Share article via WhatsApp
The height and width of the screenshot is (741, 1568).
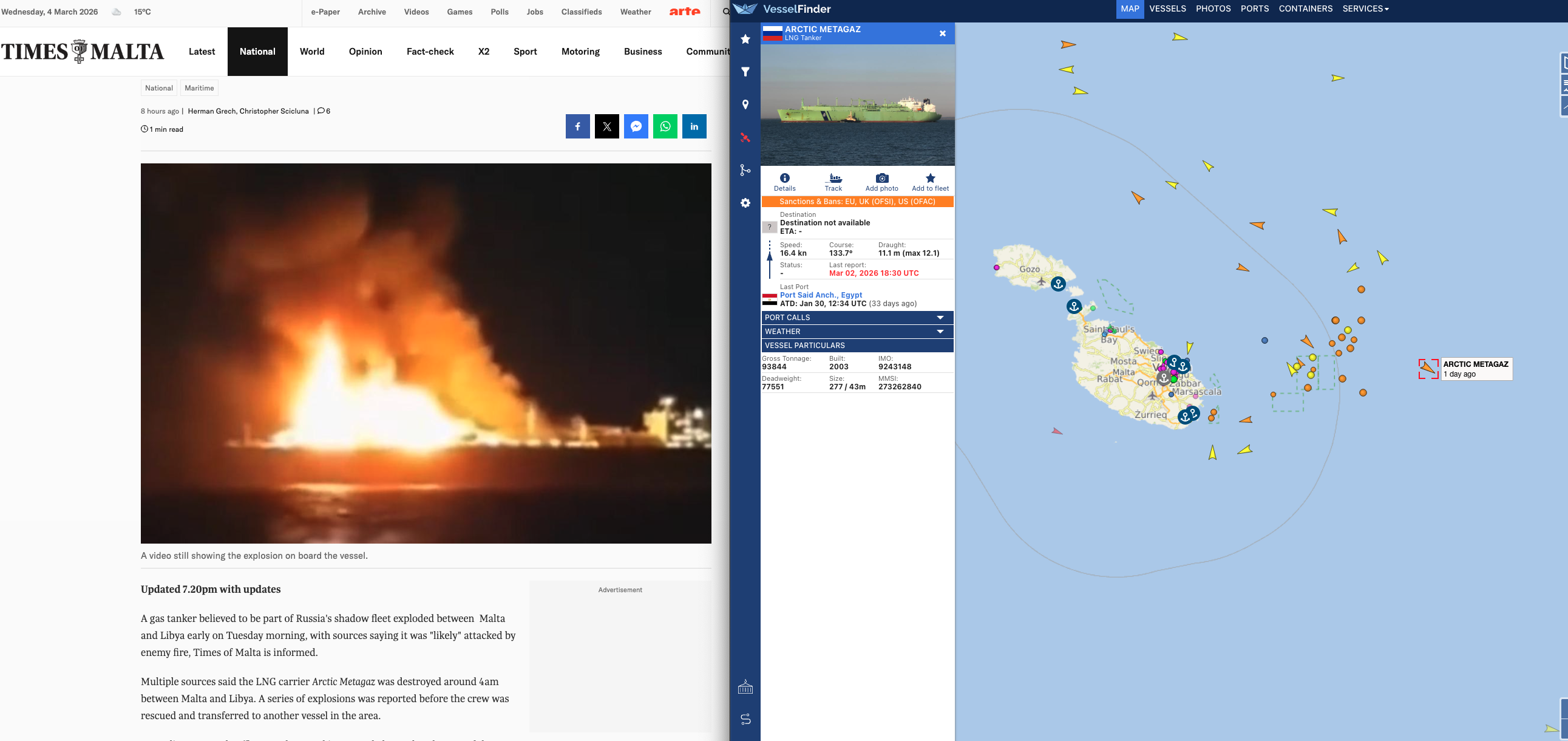(665, 127)
